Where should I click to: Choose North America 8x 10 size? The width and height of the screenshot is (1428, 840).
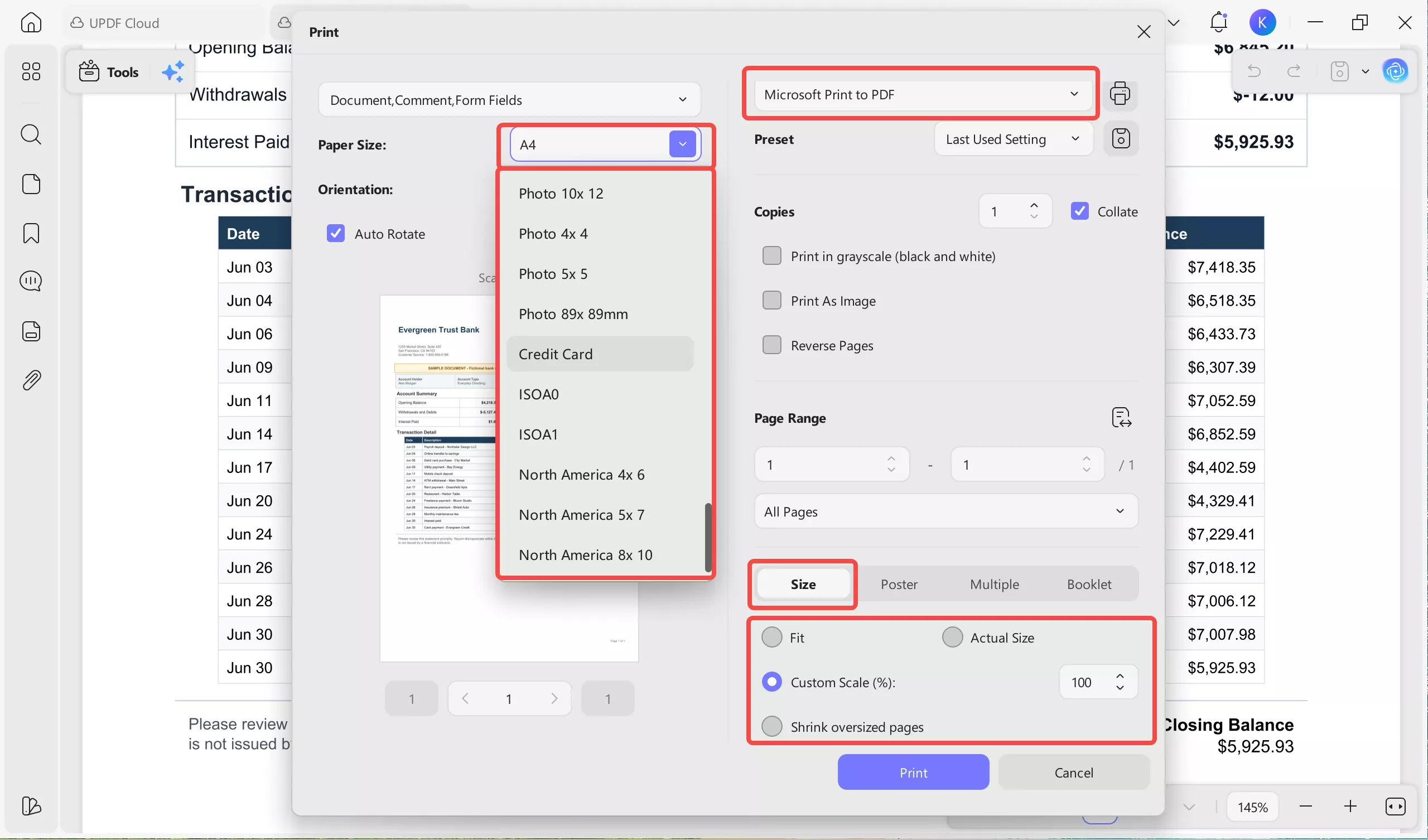600,555
